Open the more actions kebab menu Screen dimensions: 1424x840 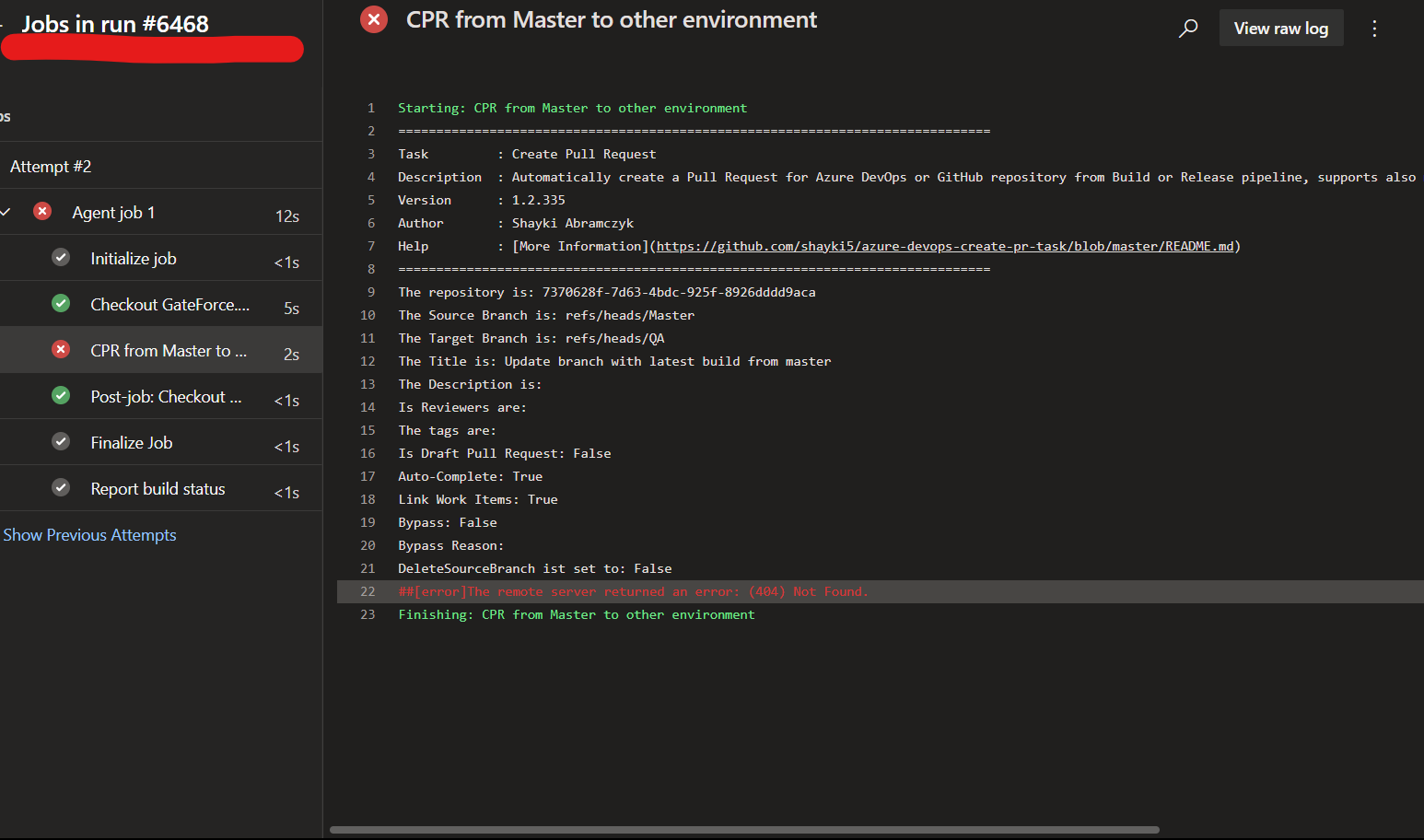pos(1374,28)
